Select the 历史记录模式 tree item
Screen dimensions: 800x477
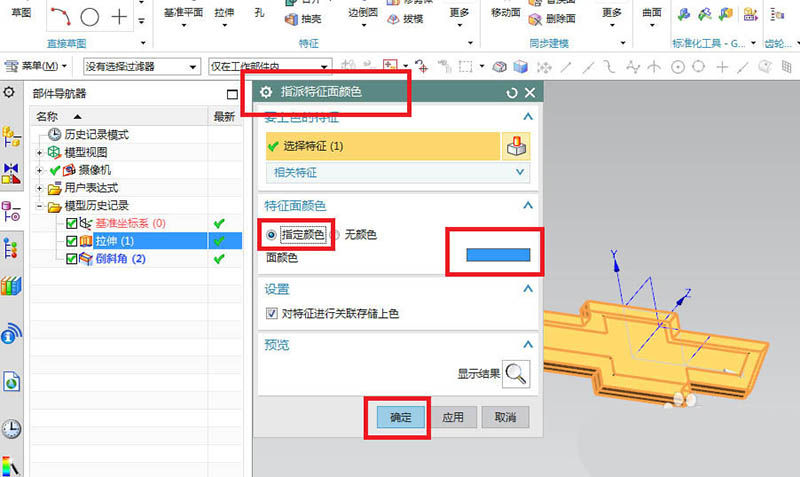96,135
